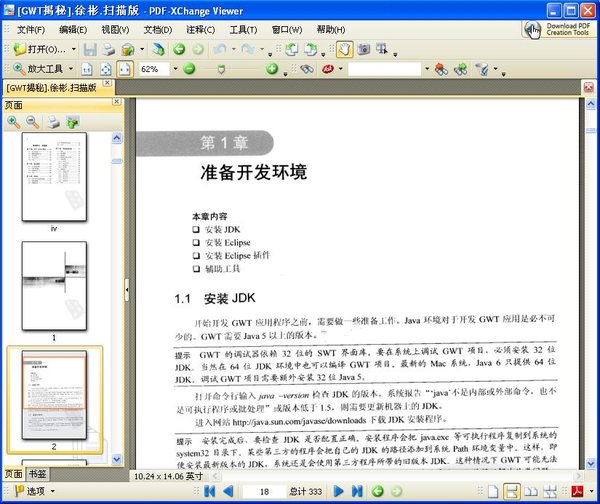Expand the Zoom tool dropdown arrow
600x504 pixels.
point(71,69)
